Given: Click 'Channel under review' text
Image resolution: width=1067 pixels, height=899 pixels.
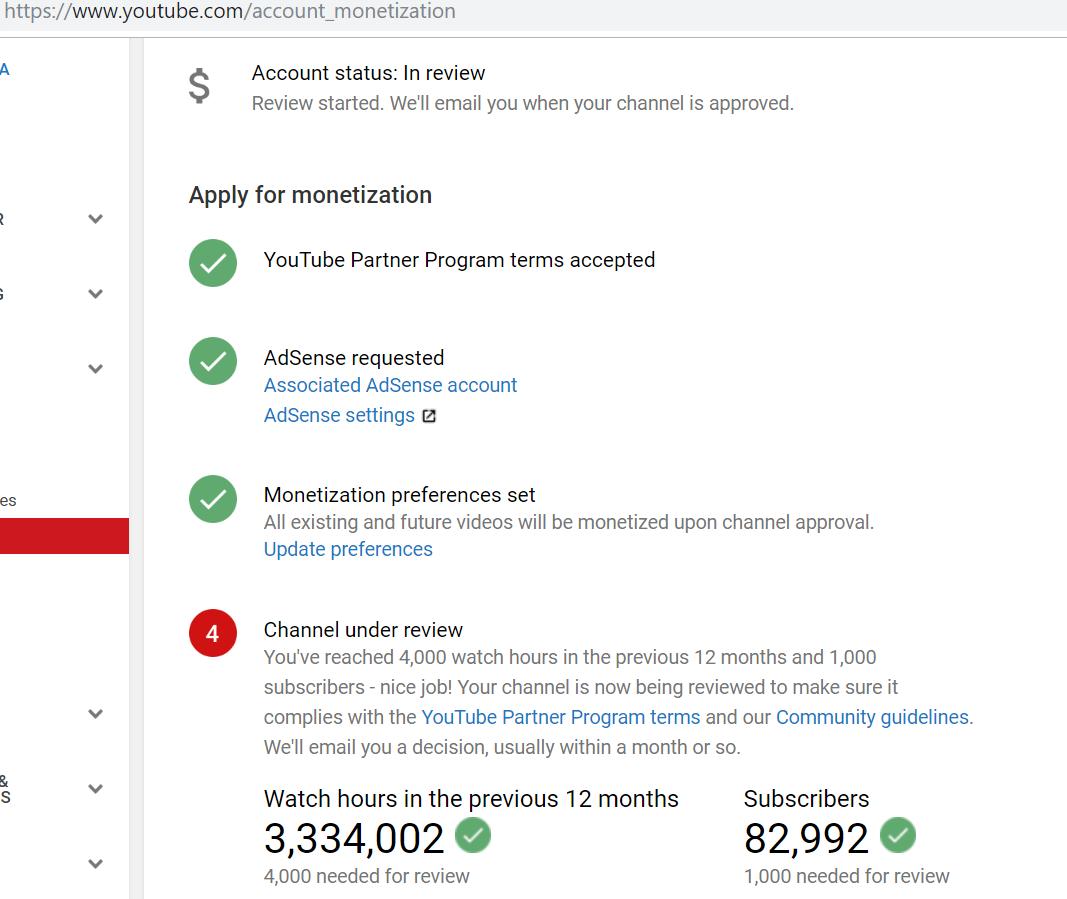Looking at the screenshot, I should [x=363, y=630].
